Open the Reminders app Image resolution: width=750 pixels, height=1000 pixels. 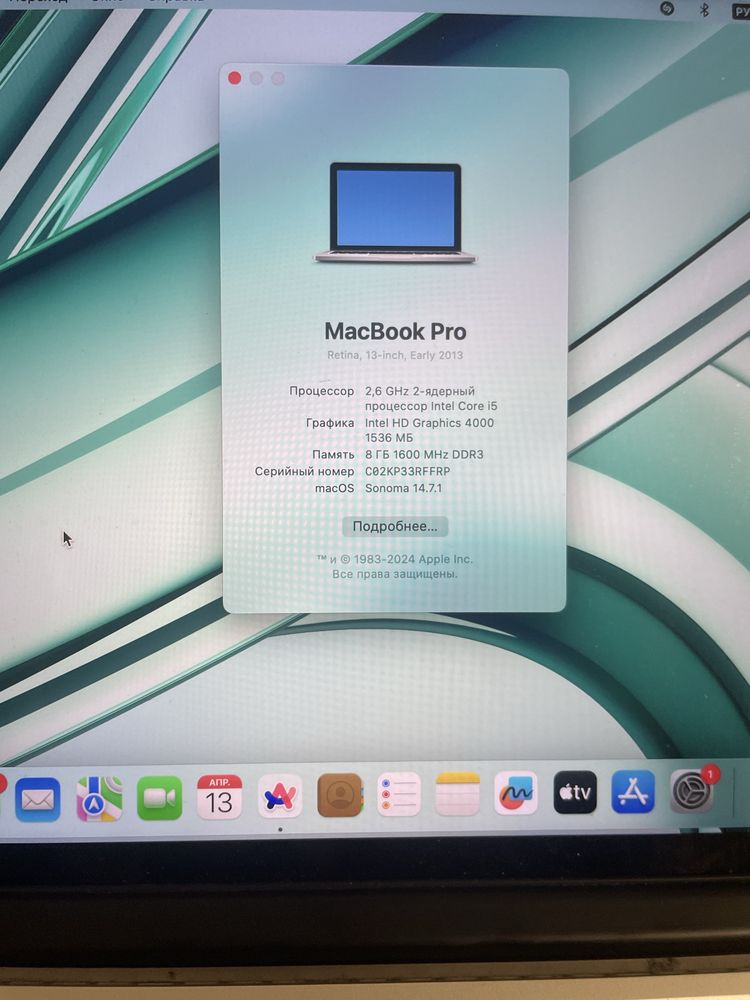click(399, 794)
